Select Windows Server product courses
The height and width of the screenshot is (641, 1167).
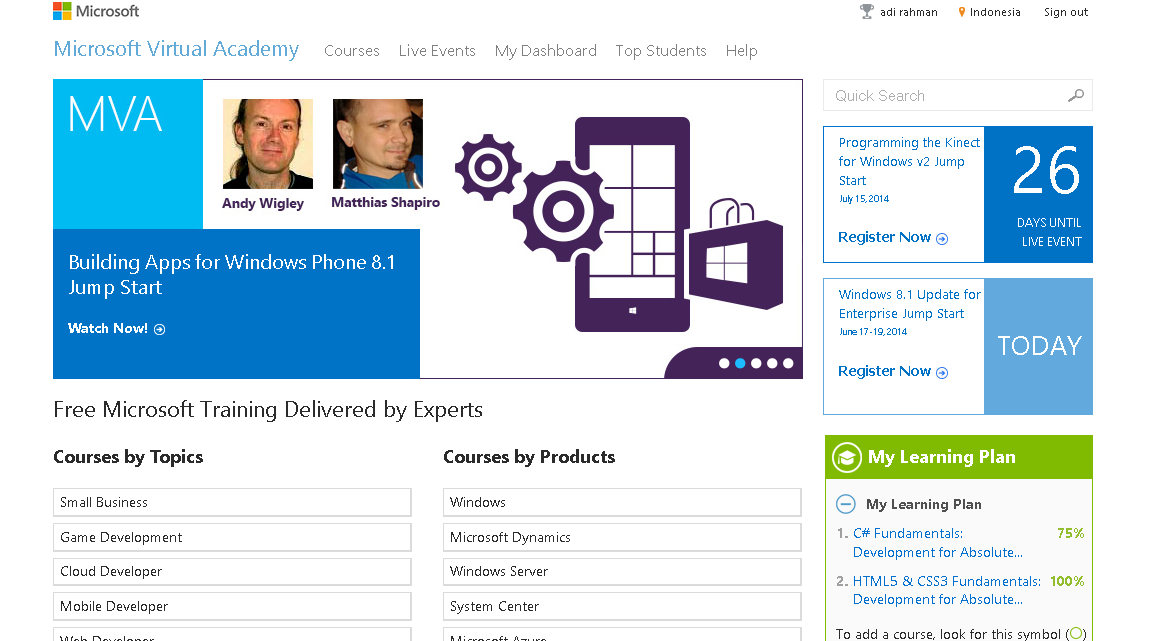pos(622,572)
